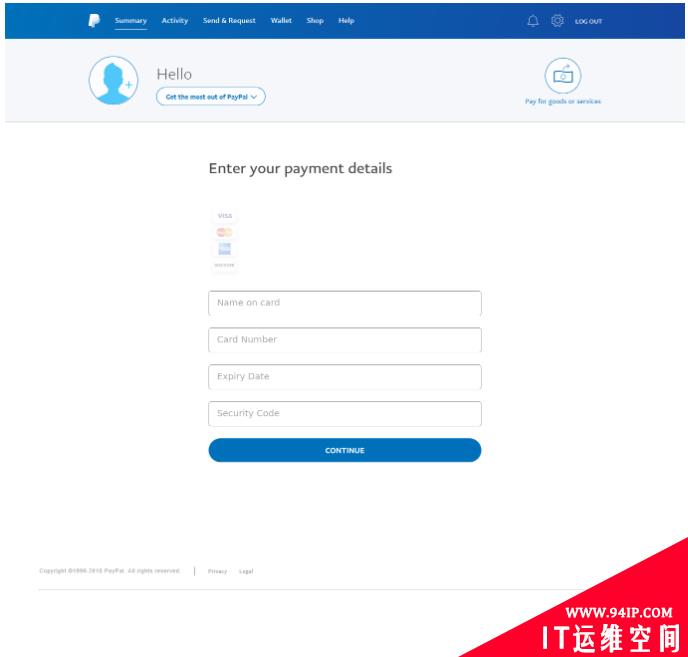The image size is (688, 657).
Task: Switch to the Wallet tab
Action: pyautogui.click(x=281, y=21)
